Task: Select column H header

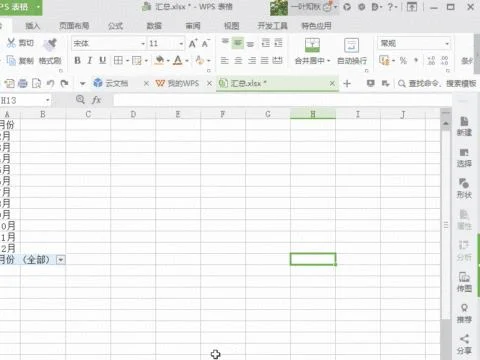Action: [x=313, y=114]
